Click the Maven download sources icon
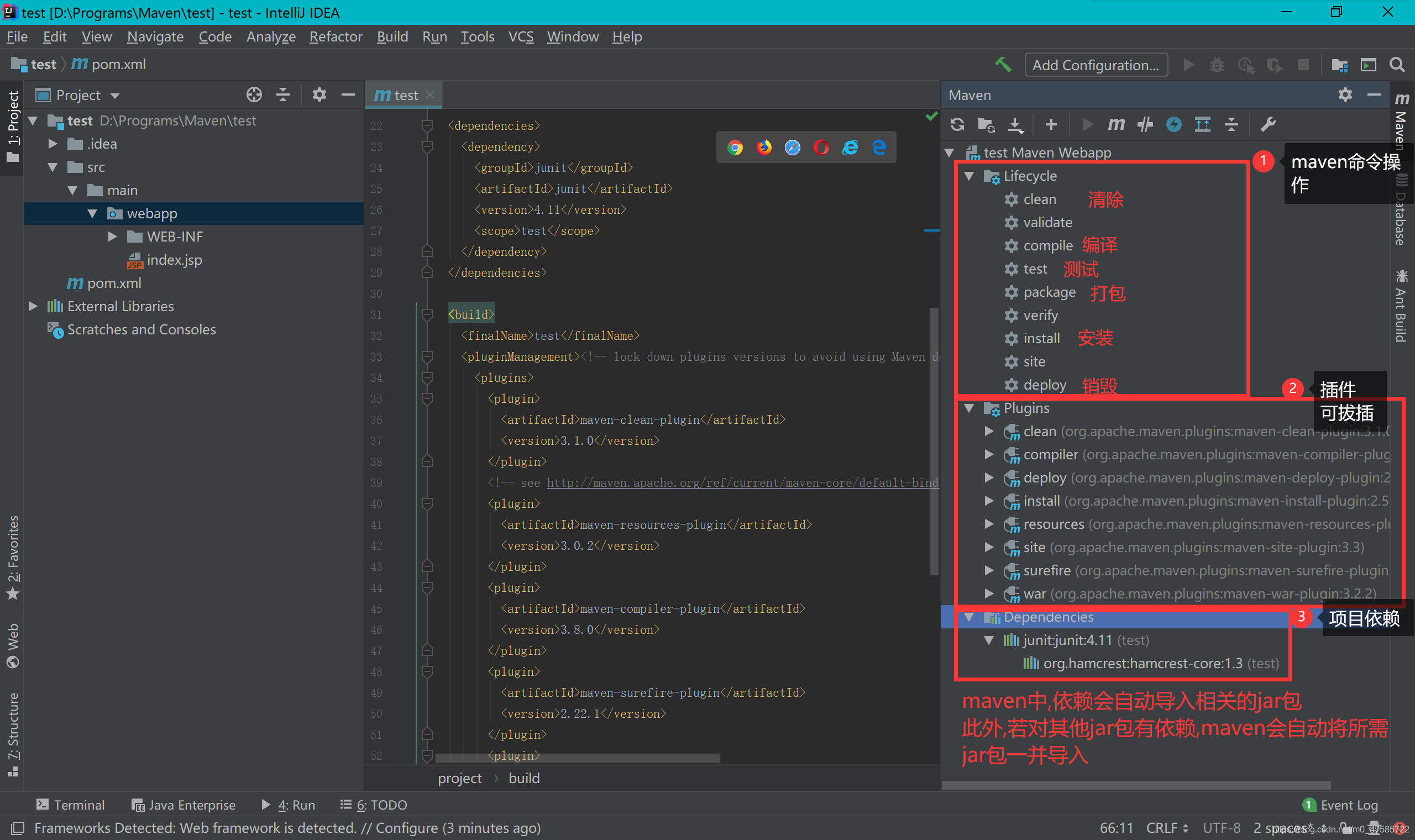 (x=1013, y=124)
